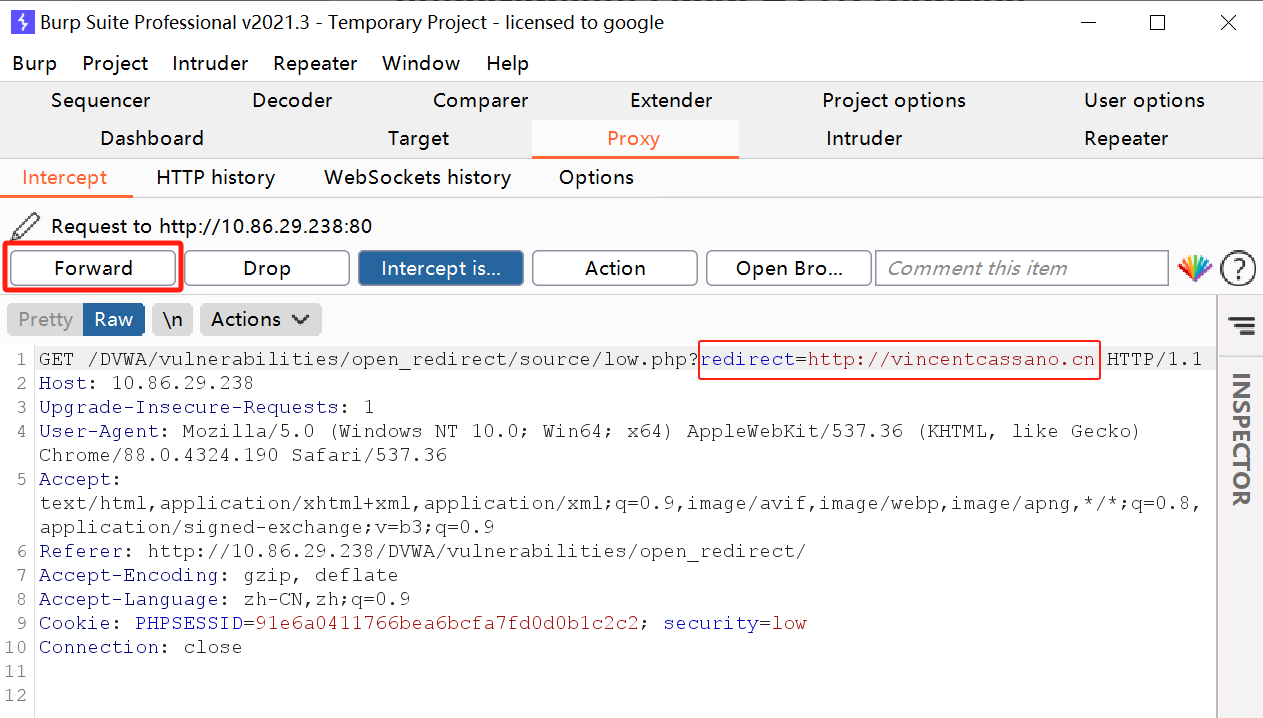The image size is (1263, 718).
Task: Drop the intercepted request
Action: [x=266, y=268]
